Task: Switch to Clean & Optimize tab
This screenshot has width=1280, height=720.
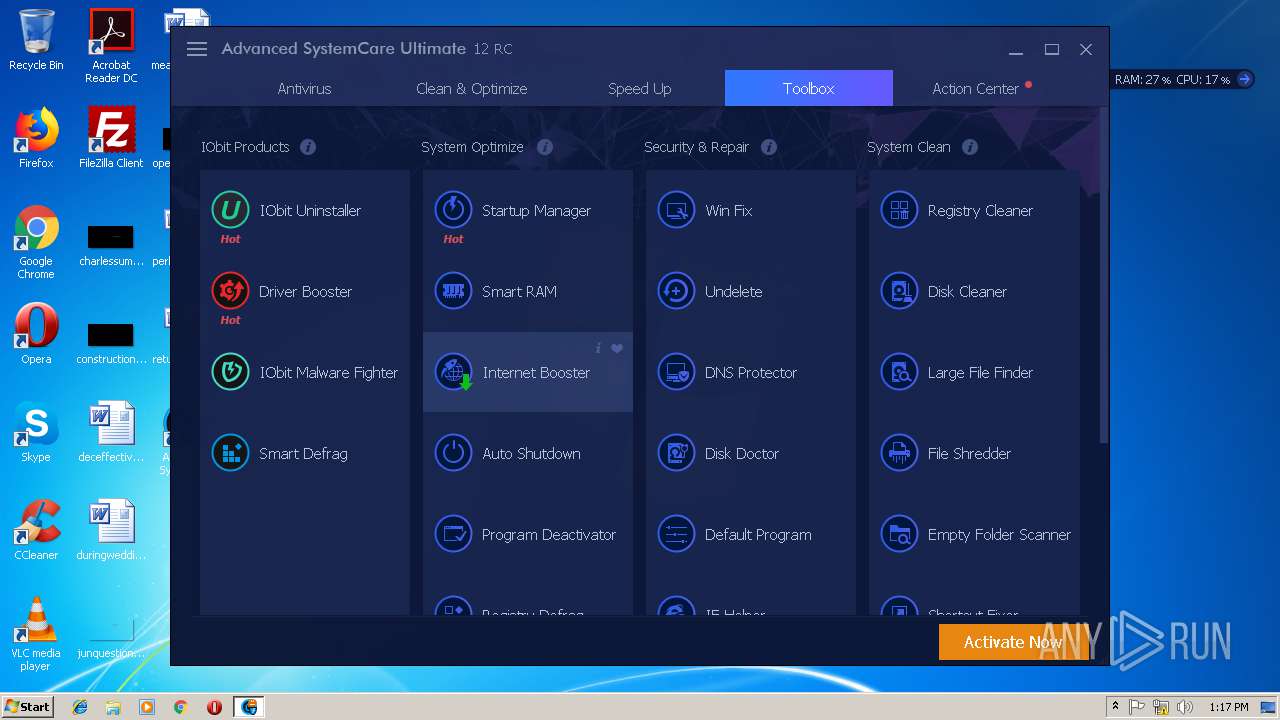Action: click(471, 88)
